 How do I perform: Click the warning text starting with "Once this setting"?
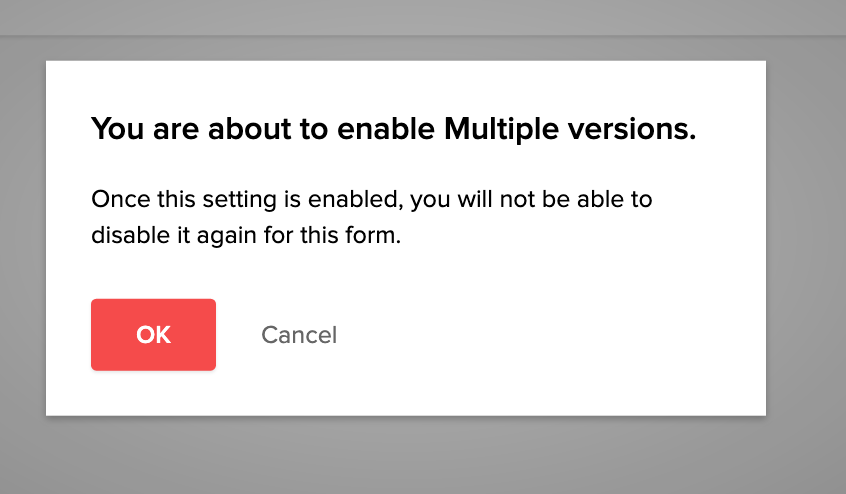pyautogui.click(x=371, y=200)
